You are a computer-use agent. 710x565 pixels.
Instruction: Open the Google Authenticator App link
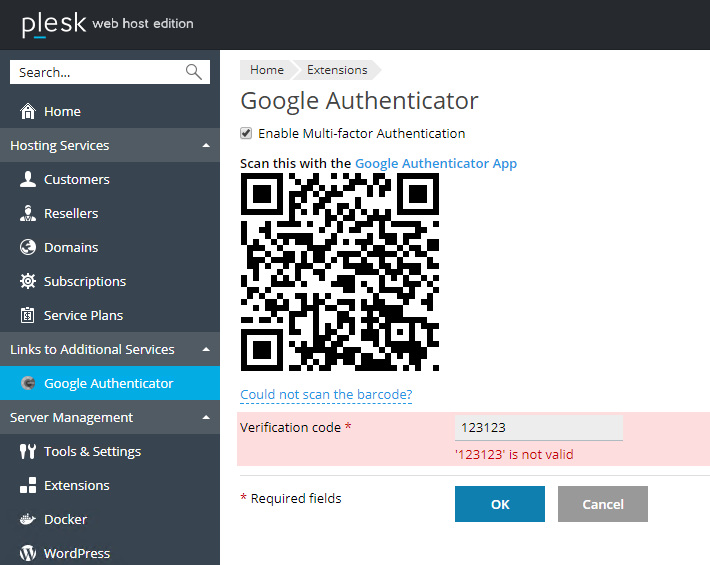pos(436,163)
